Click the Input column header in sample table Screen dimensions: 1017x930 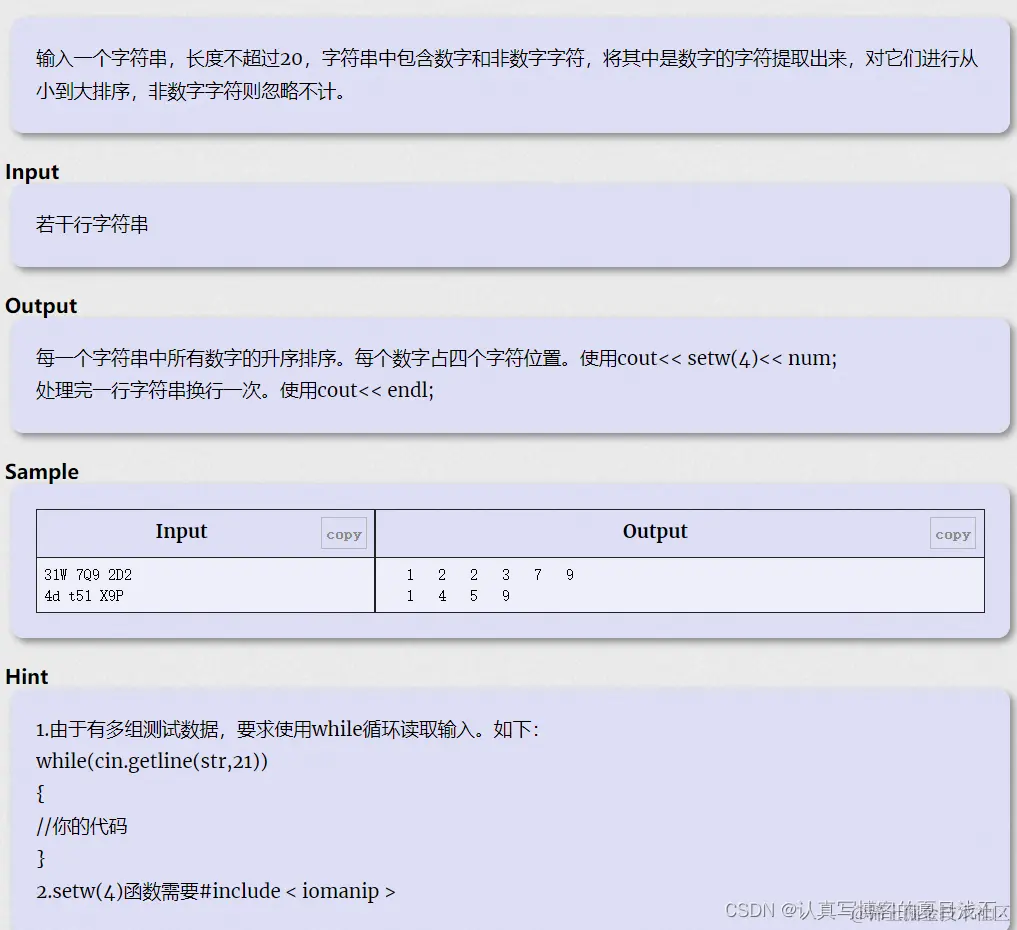tap(181, 531)
